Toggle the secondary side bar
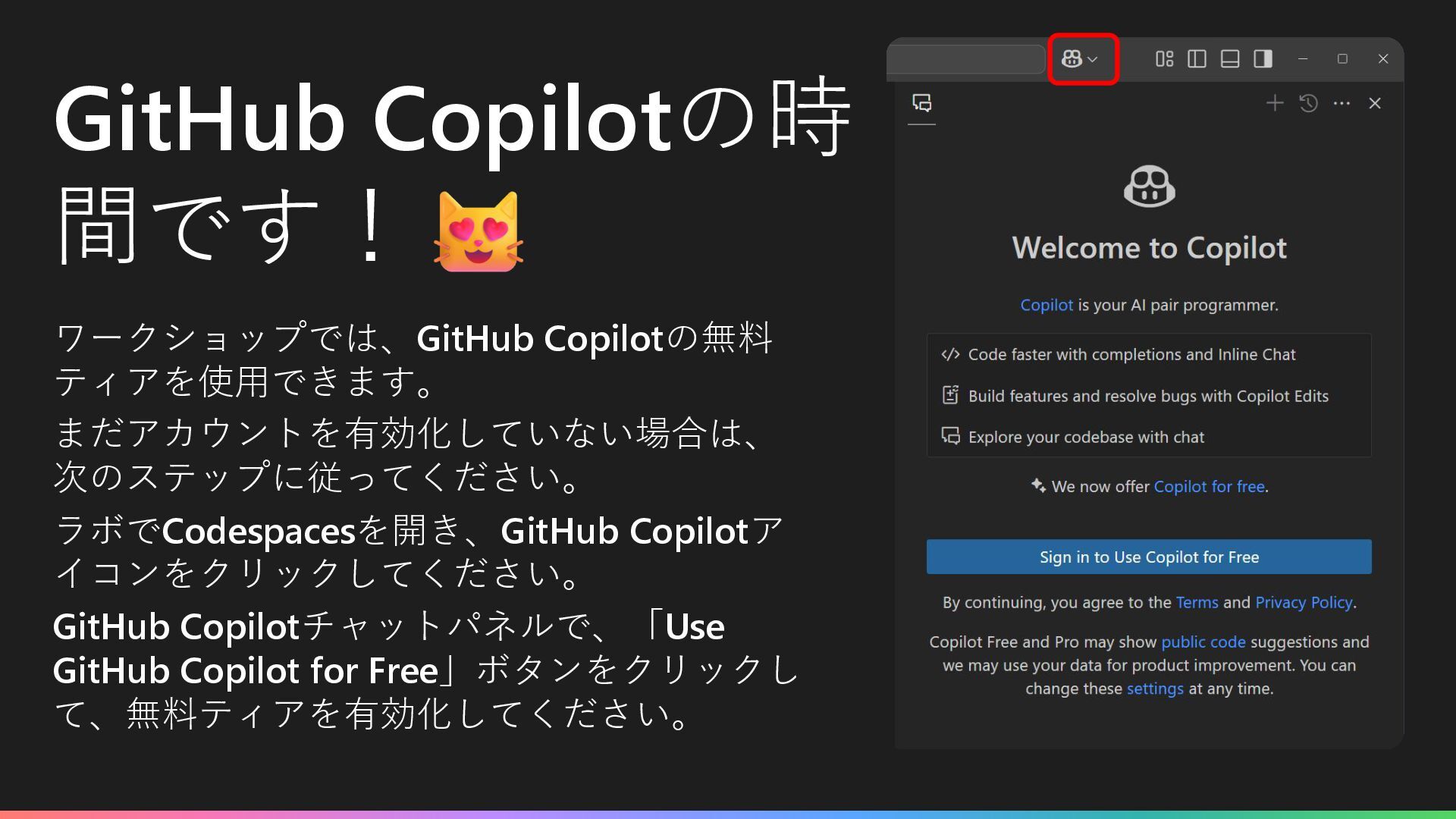 tap(1263, 59)
